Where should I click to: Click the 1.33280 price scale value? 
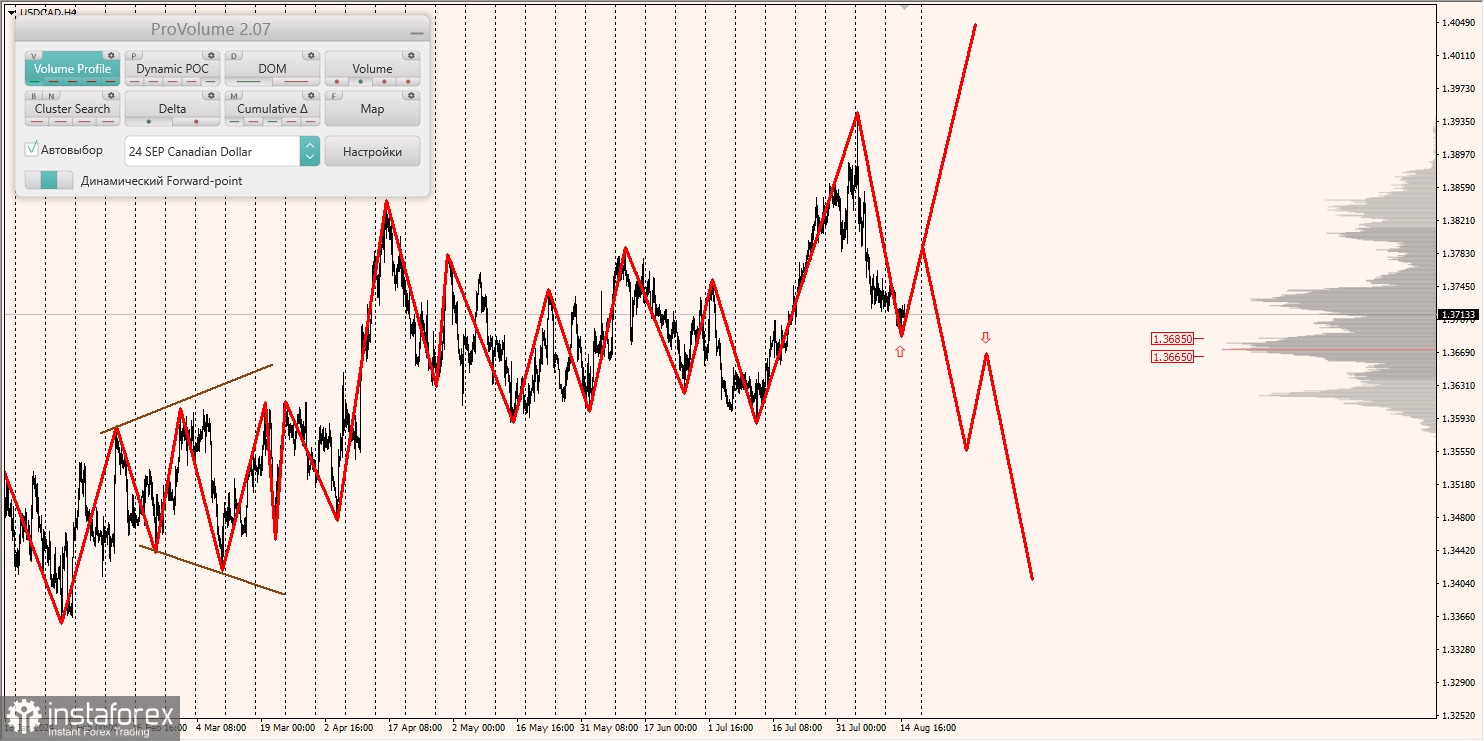[x=1458, y=649]
